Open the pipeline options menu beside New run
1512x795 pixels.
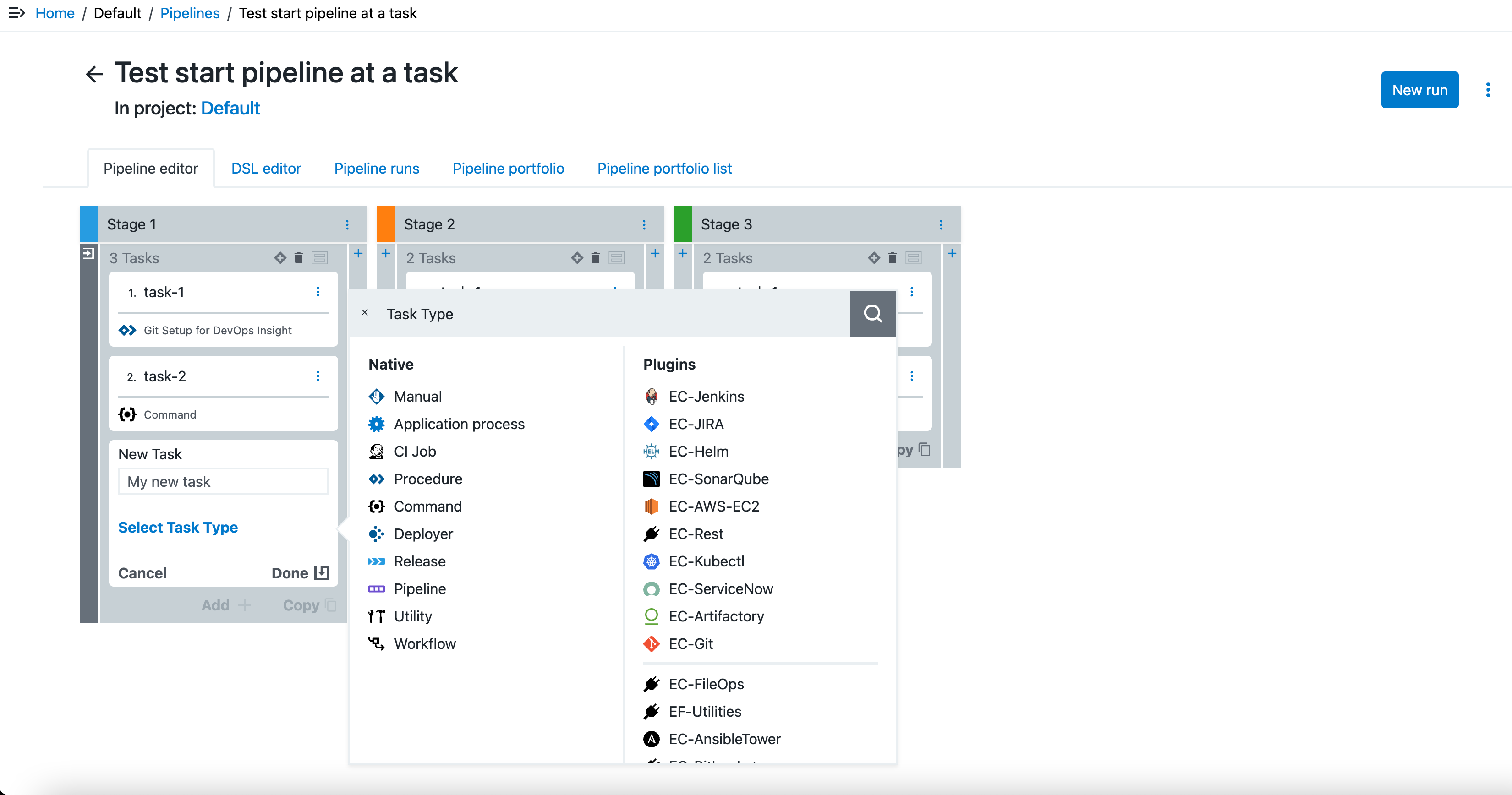1487,90
